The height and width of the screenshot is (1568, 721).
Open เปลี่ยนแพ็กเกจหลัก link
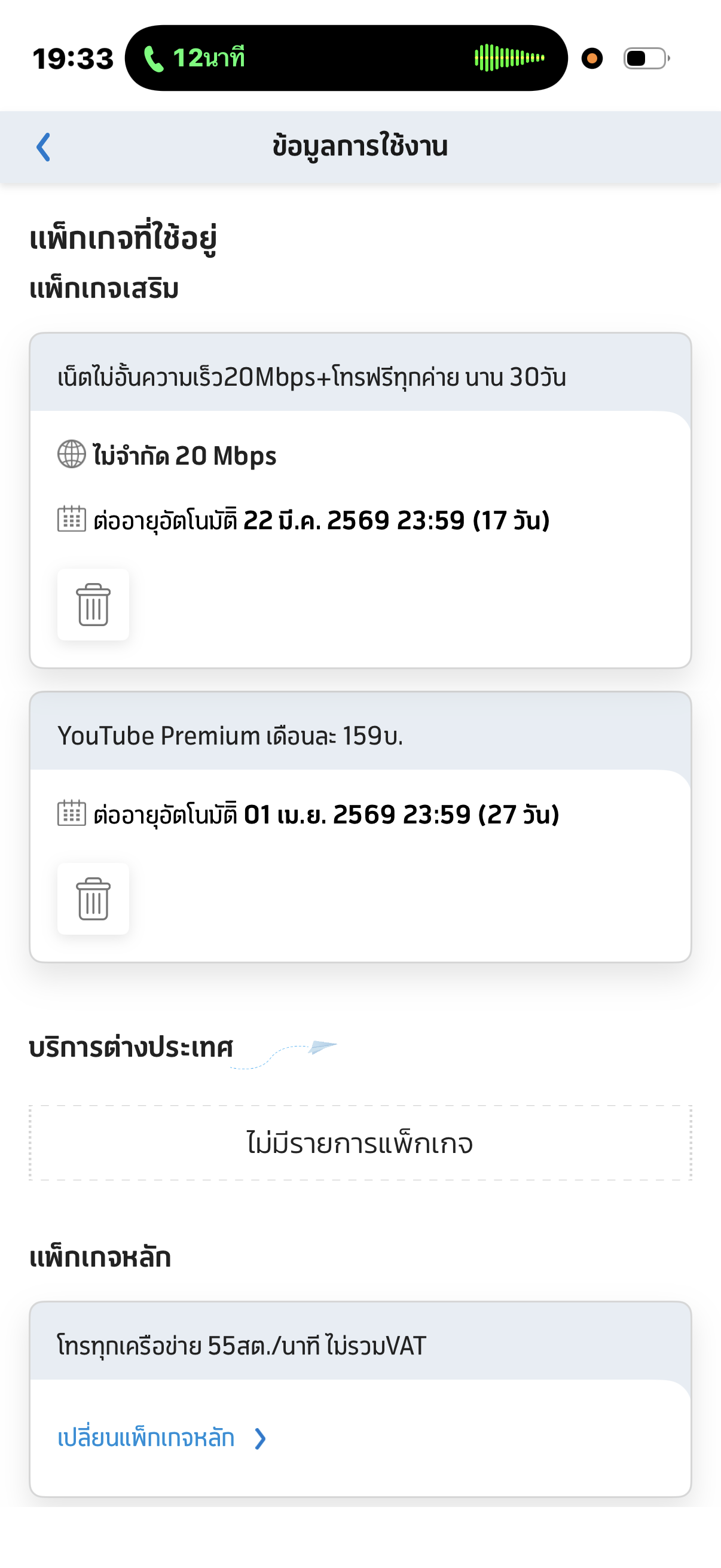tap(146, 1438)
